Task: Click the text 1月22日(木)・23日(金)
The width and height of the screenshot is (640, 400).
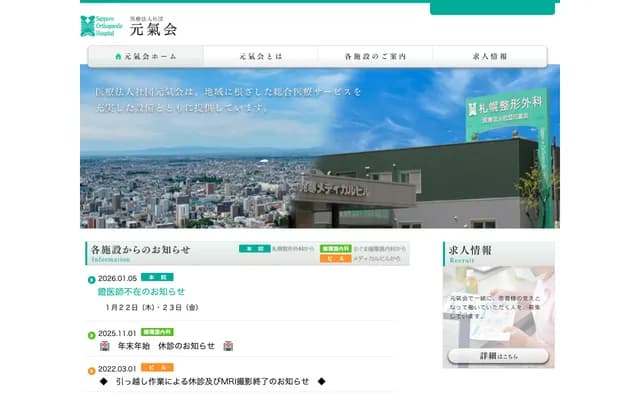Action: [x=151, y=307]
